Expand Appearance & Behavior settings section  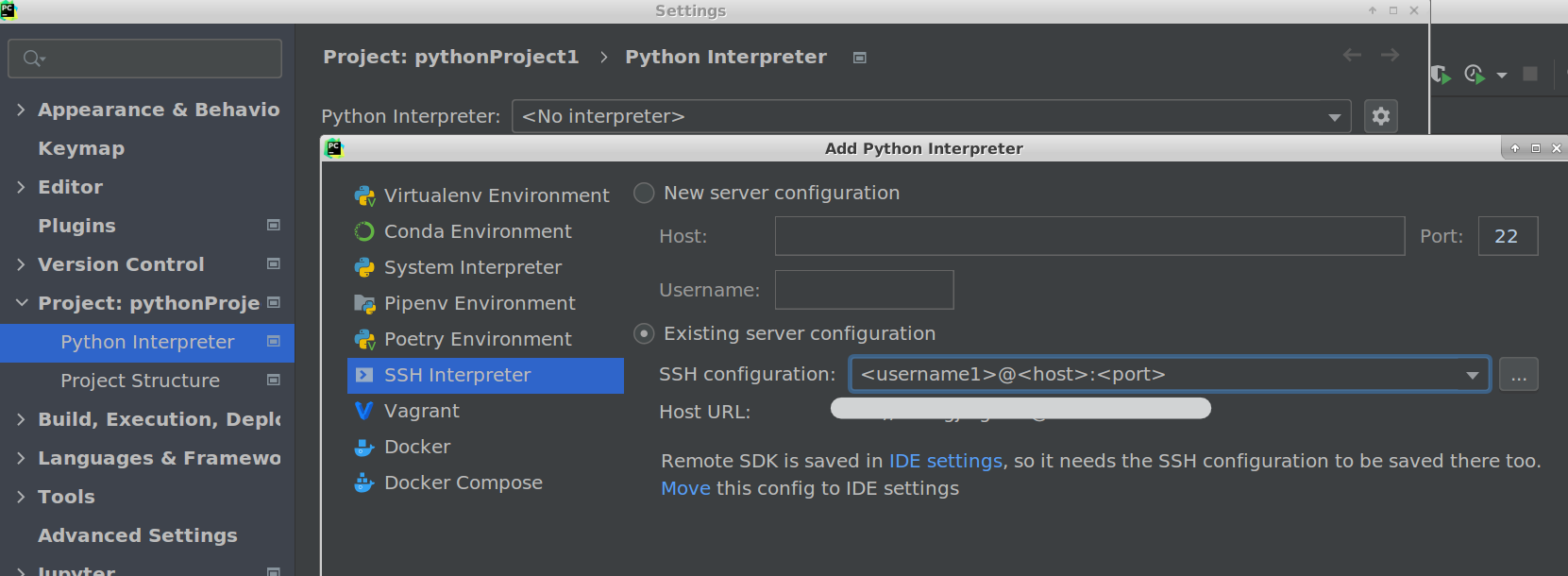pos(21,110)
